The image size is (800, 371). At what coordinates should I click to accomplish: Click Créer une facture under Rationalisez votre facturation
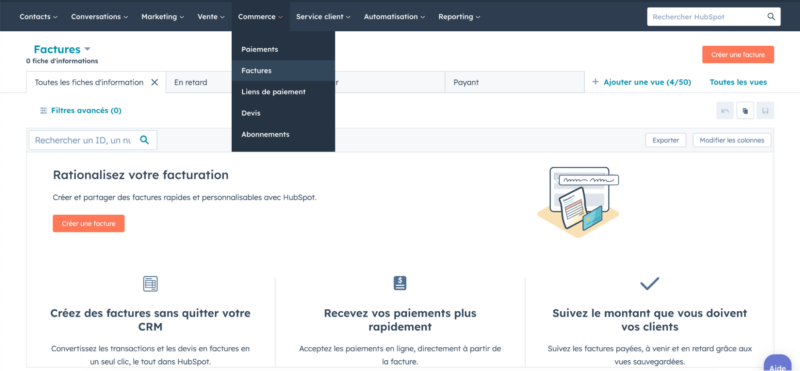click(89, 224)
